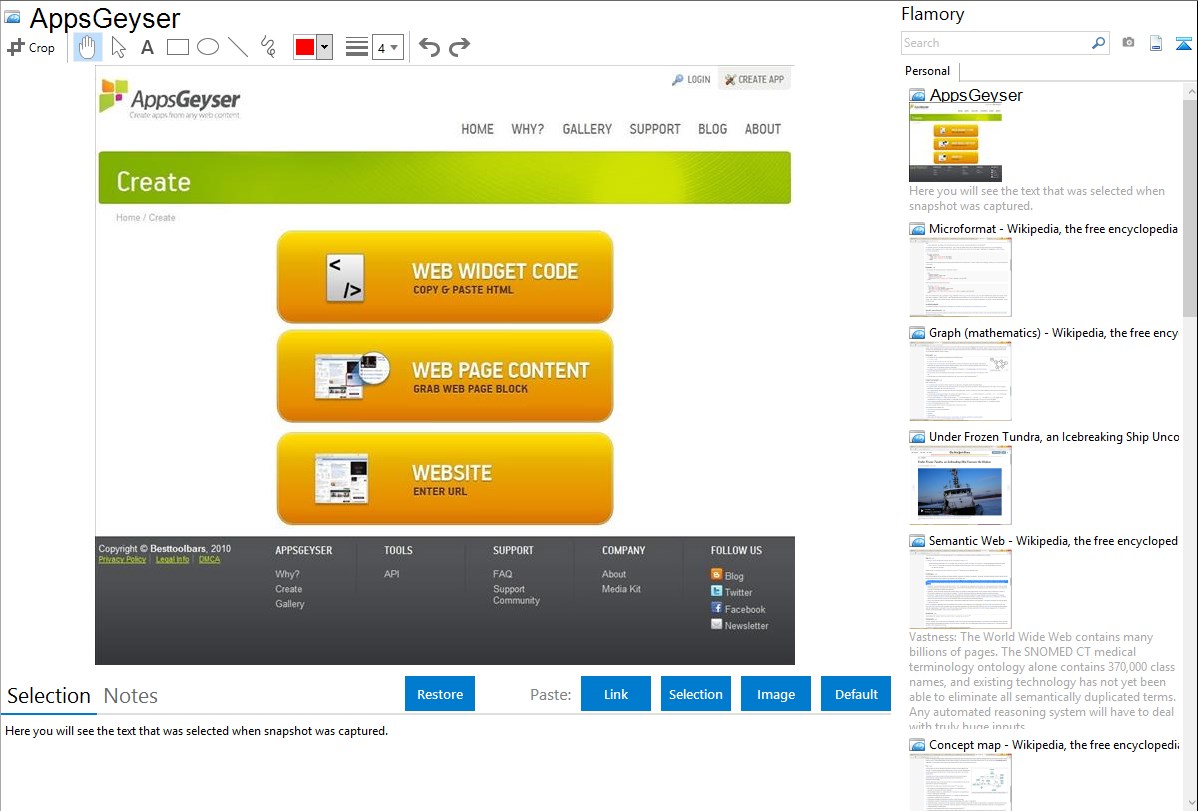The height and width of the screenshot is (811, 1198).
Task: Open the Microformat Wikipedia snapshot thumbnail
Action: point(960,277)
